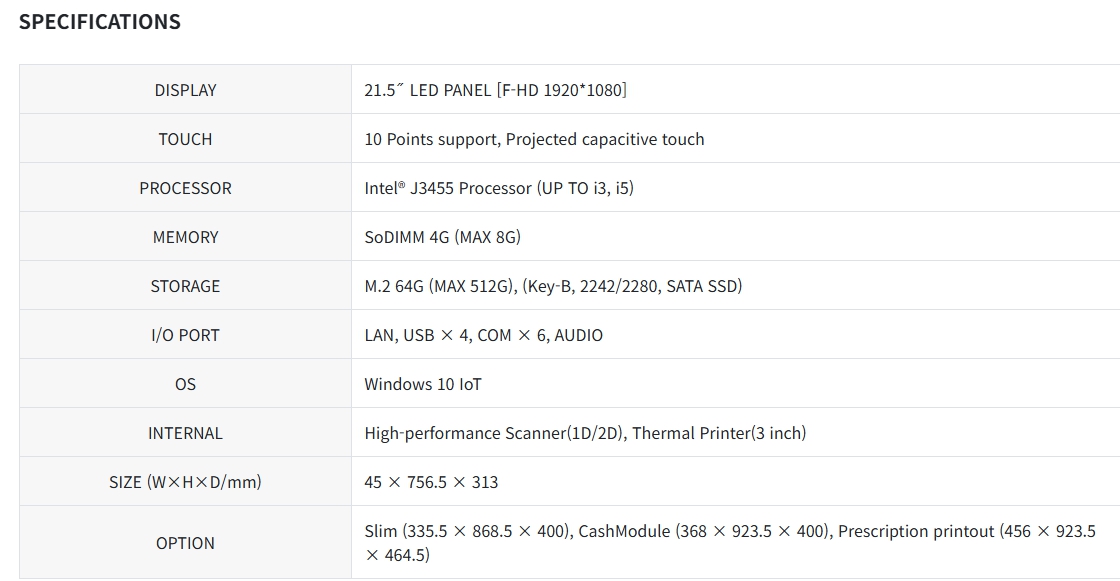Click the Windows 10 IoT text
Image resolution: width=1120 pixels, height=581 pixels.
[x=423, y=384]
